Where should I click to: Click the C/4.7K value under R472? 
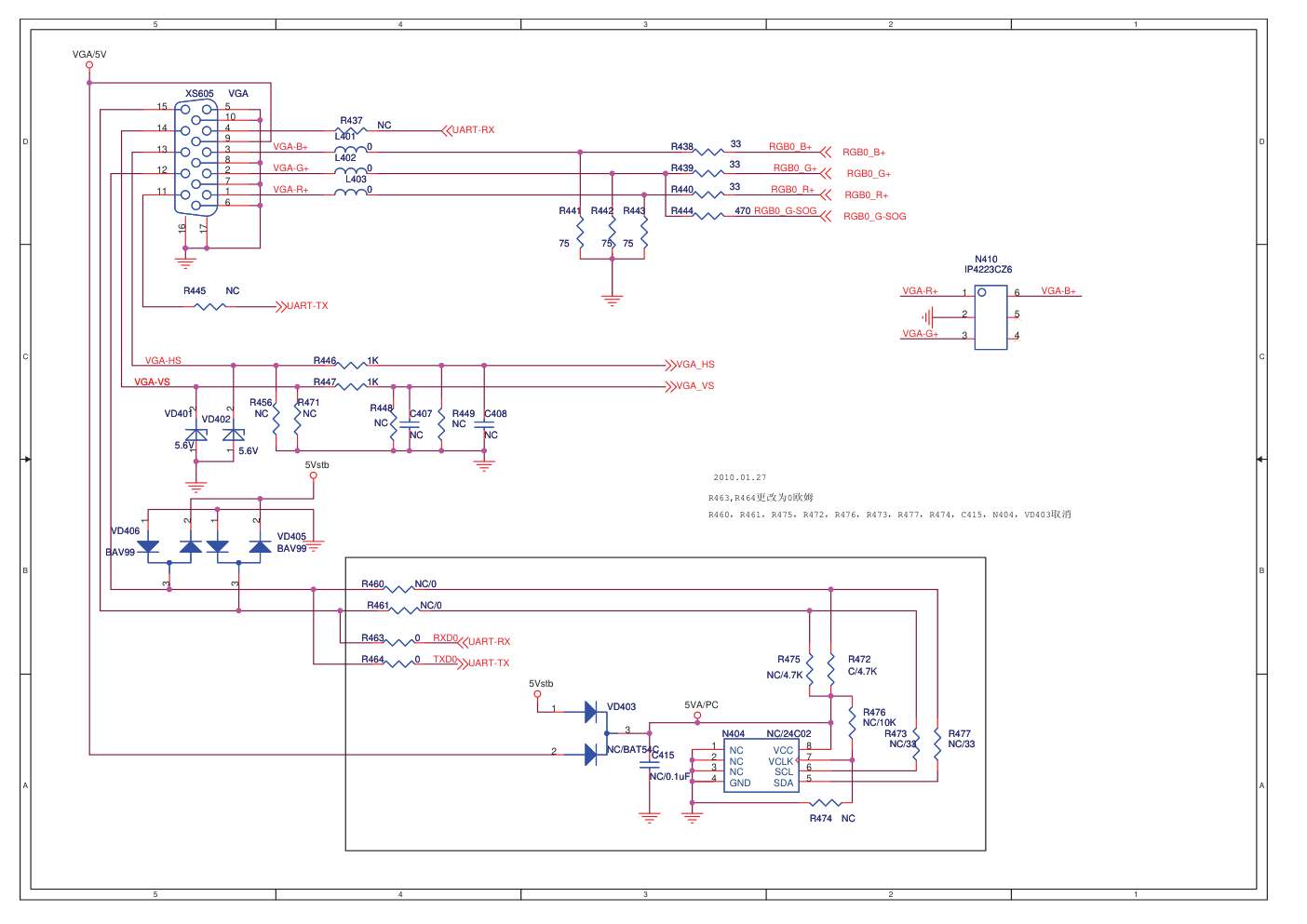pyautogui.click(x=863, y=672)
